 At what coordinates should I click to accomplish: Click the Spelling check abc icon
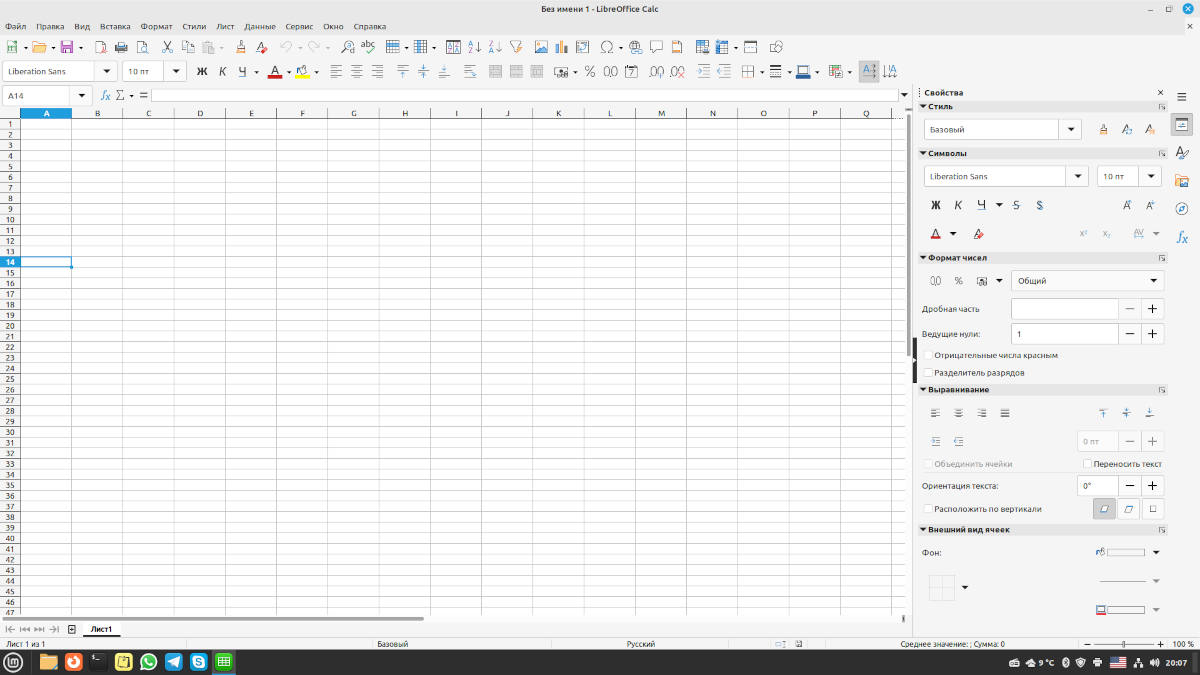click(x=368, y=47)
